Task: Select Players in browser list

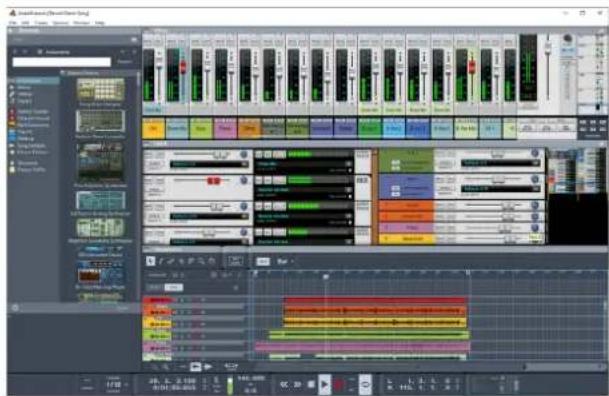Action: click(x=24, y=101)
